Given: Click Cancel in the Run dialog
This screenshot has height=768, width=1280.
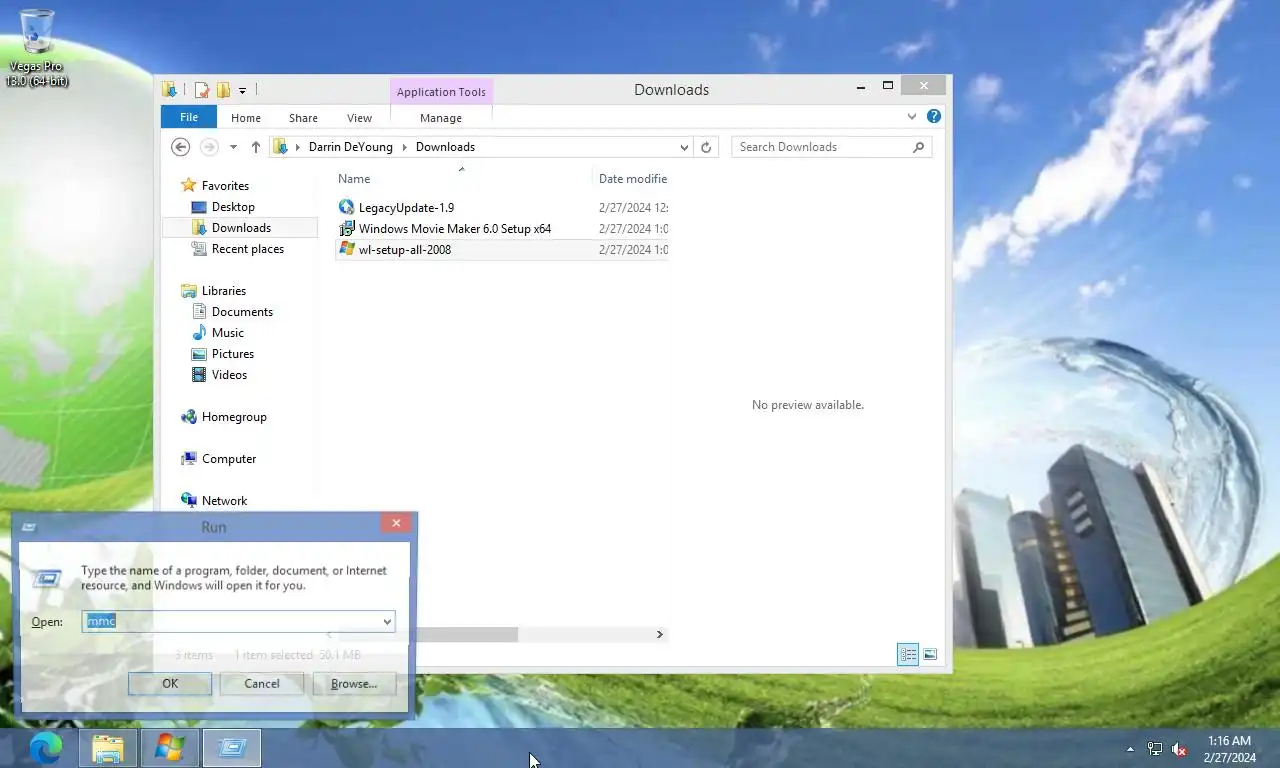Looking at the screenshot, I should click(x=262, y=684).
